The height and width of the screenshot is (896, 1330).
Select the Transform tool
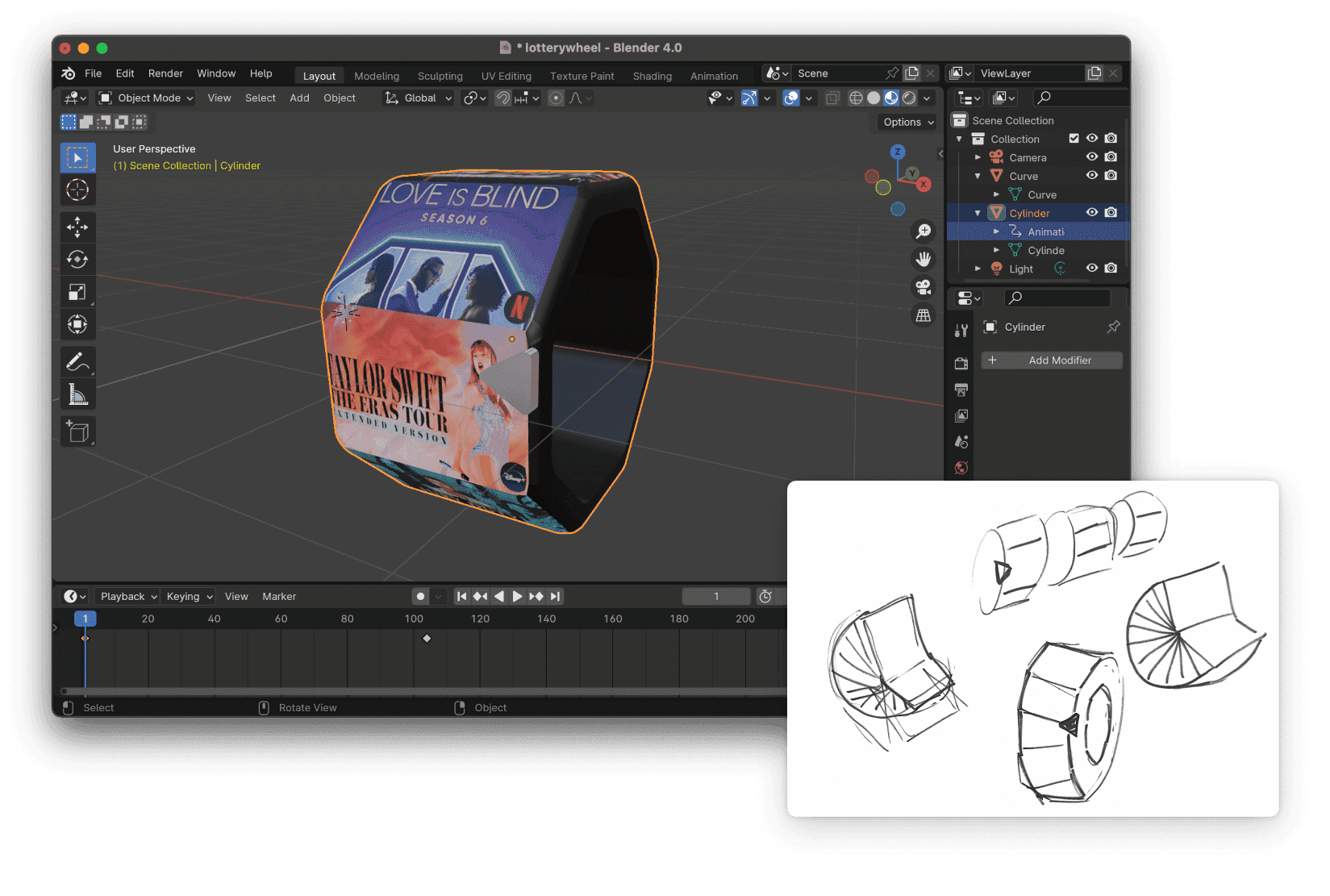point(77,324)
